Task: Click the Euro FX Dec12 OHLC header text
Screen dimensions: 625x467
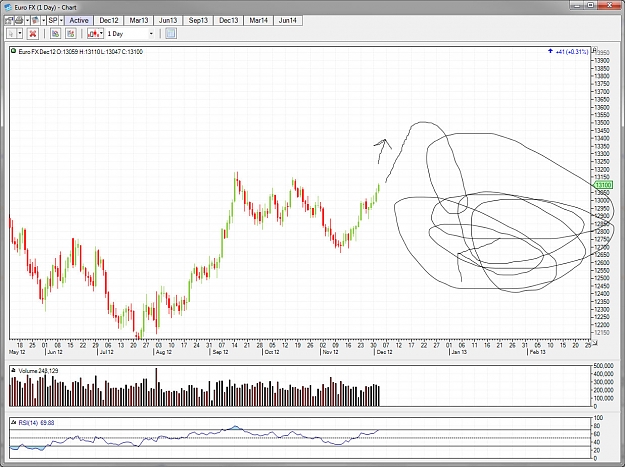Action: (80, 52)
